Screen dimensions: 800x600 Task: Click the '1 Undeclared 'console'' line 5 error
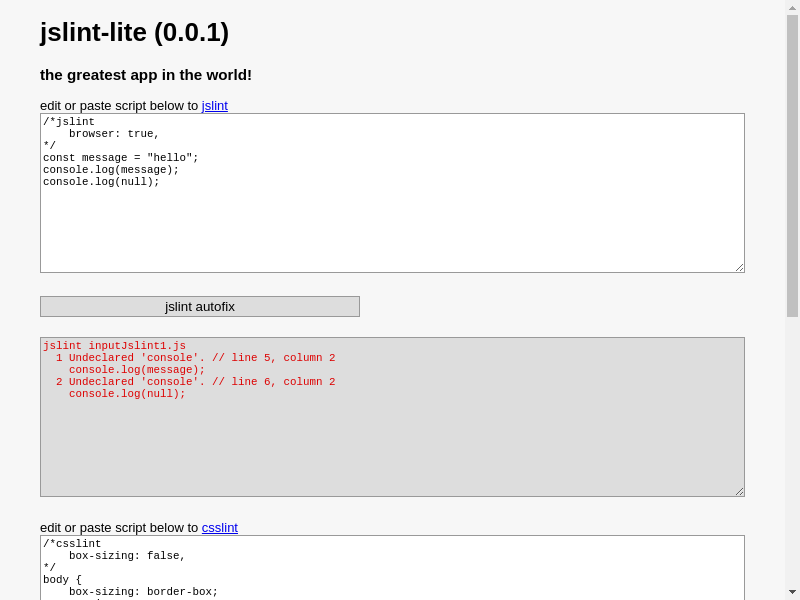195,358
